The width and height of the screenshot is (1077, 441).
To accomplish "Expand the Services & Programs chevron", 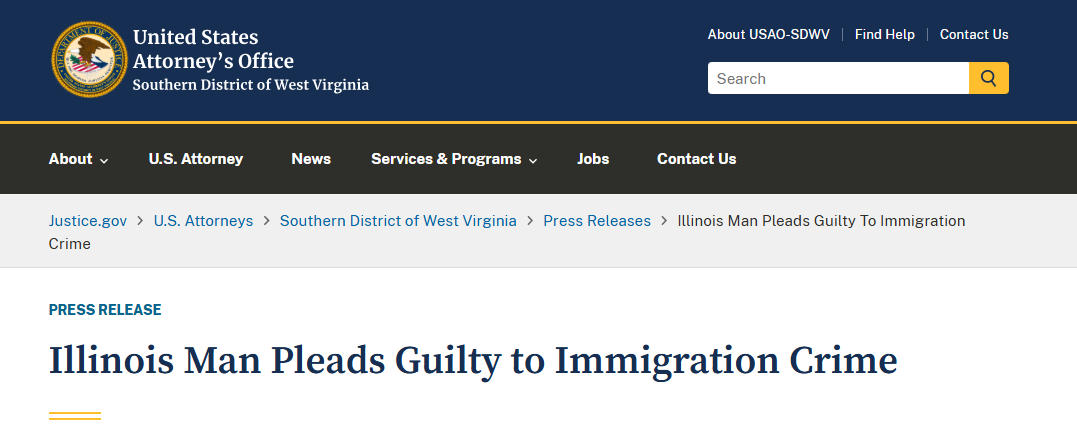I will (533, 160).
